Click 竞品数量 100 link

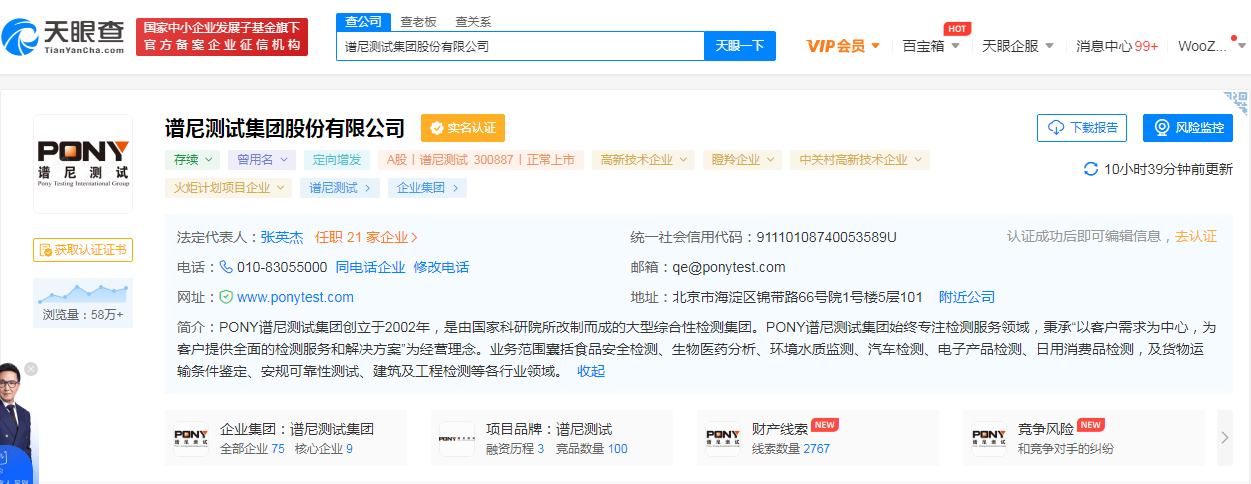tap(592, 449)
